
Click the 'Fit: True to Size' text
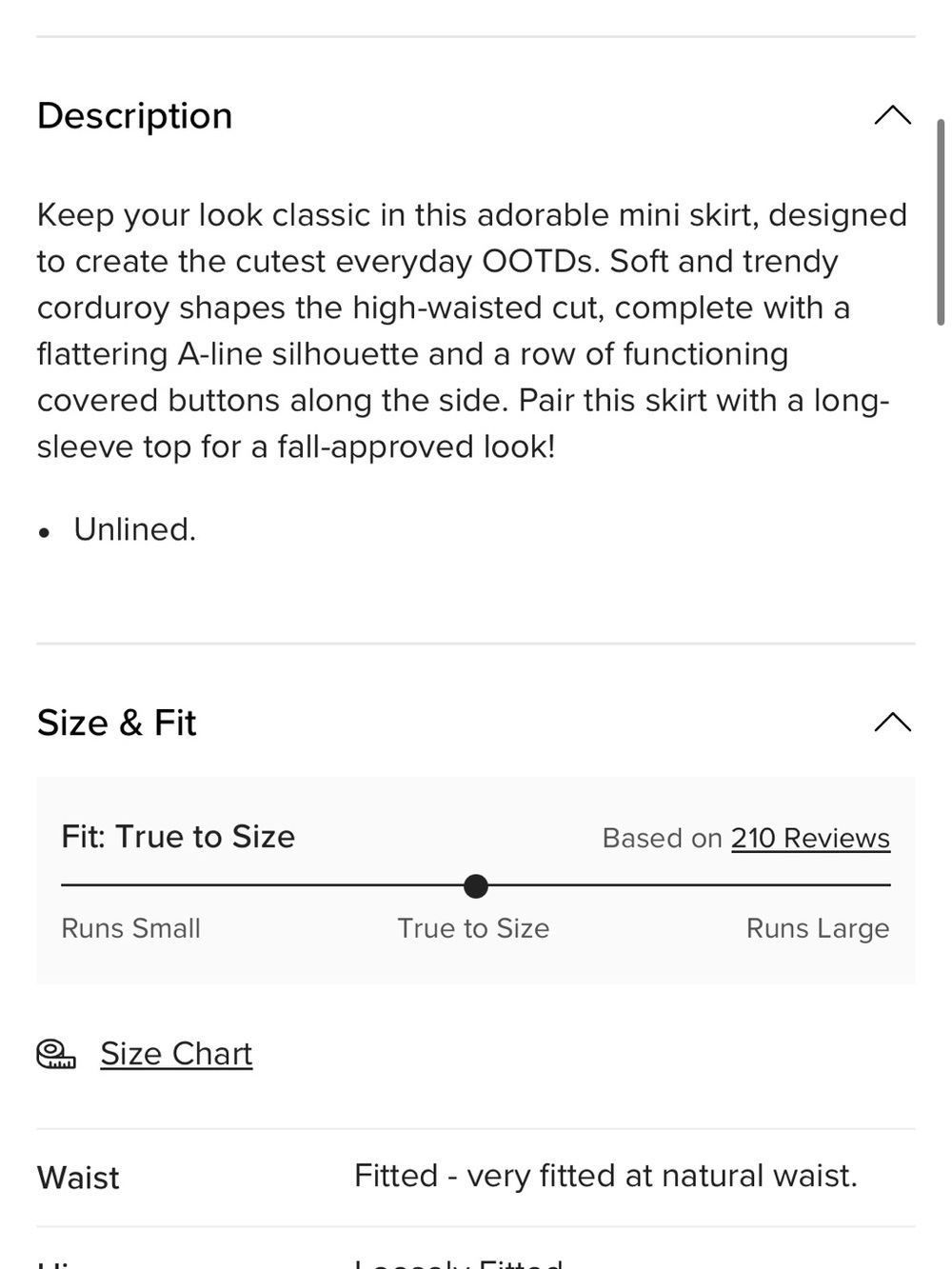click(178, 837)
